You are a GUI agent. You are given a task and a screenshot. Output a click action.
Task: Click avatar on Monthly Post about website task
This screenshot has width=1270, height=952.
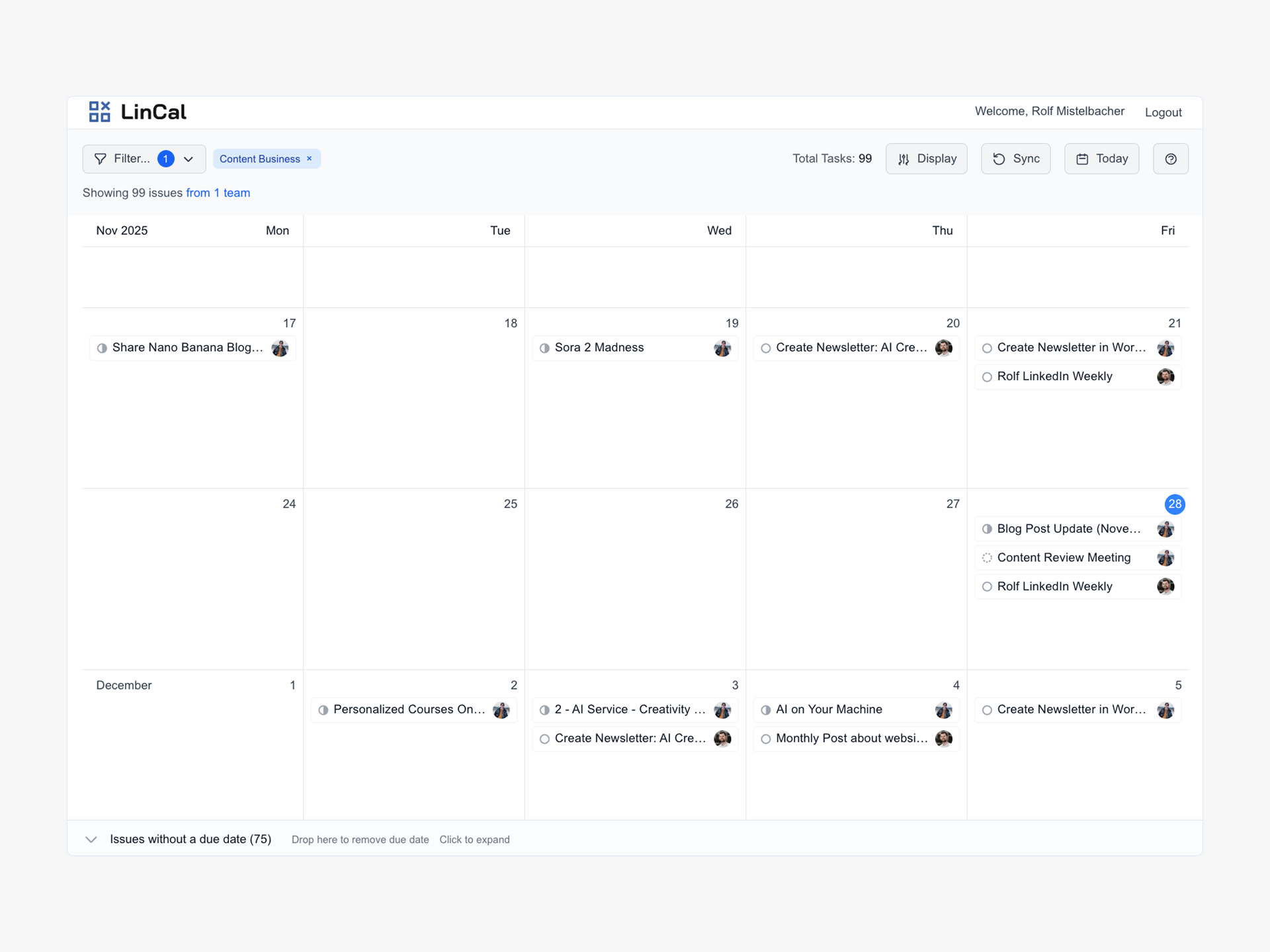(943, 738)
